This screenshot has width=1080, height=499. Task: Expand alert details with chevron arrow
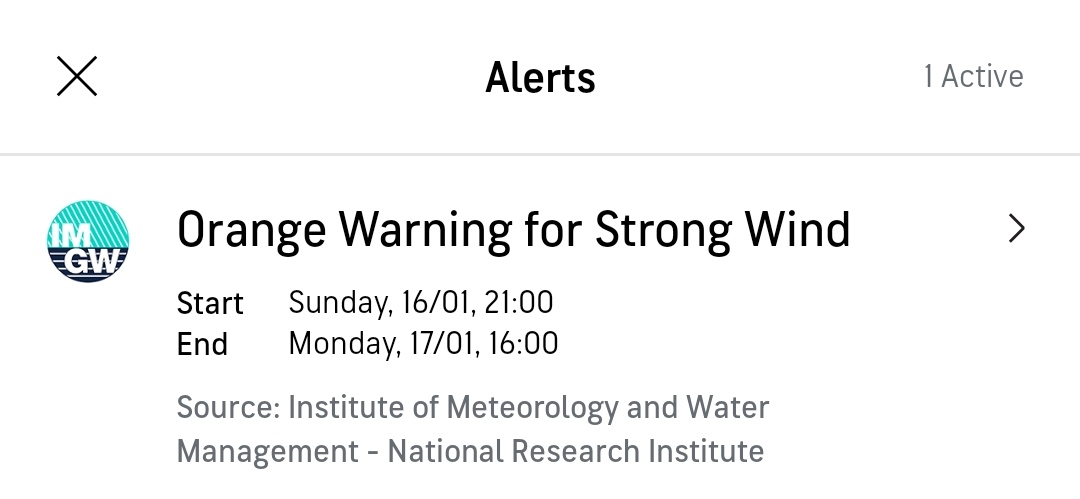[1017, 229]
